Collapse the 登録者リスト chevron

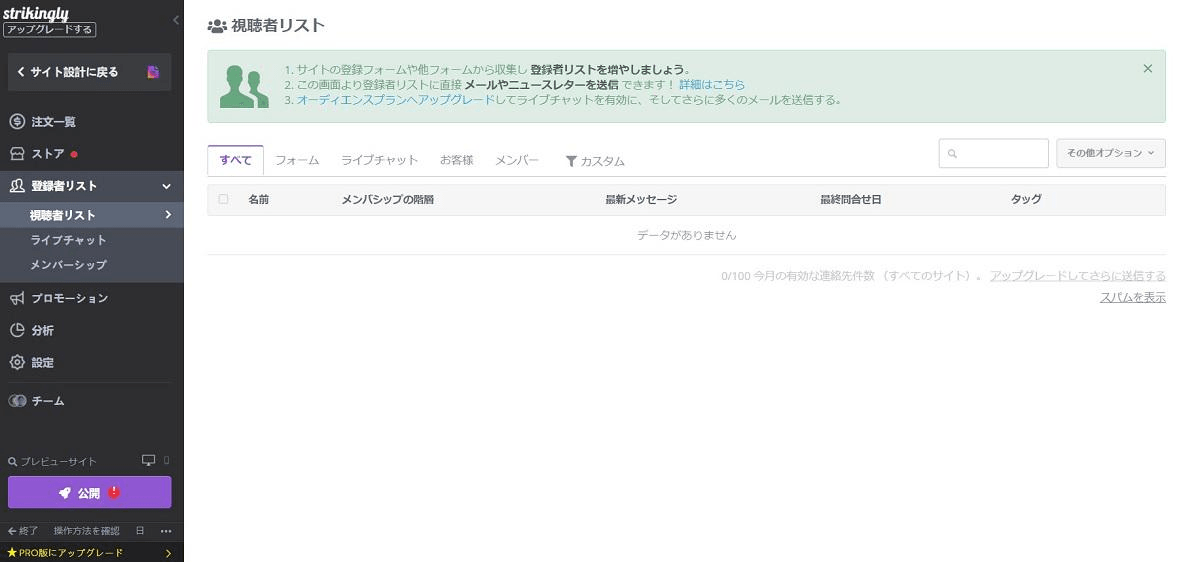pyautogui.click(x=167, y=186)
